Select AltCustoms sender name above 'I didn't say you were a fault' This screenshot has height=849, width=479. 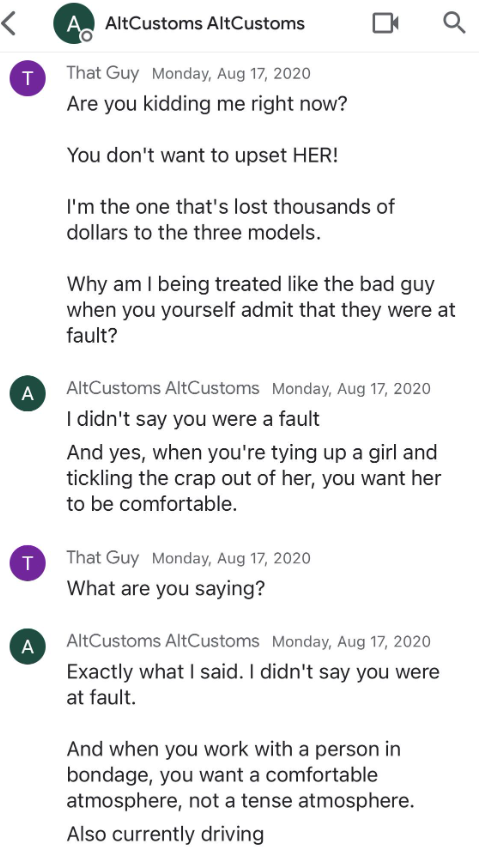click(163, 388)
